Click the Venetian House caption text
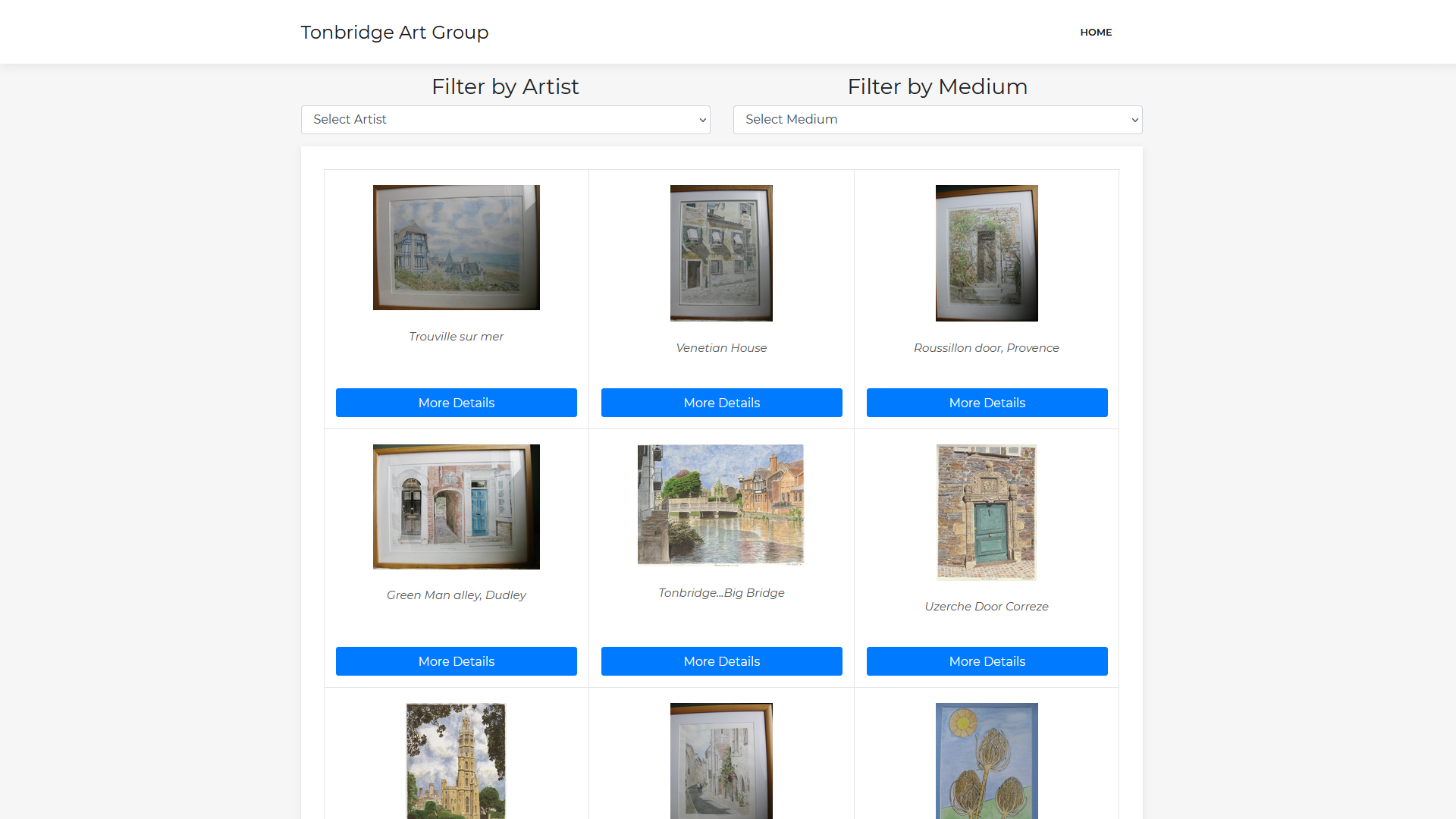Screen dimensions: 1456x819 (x=721, y=348)
